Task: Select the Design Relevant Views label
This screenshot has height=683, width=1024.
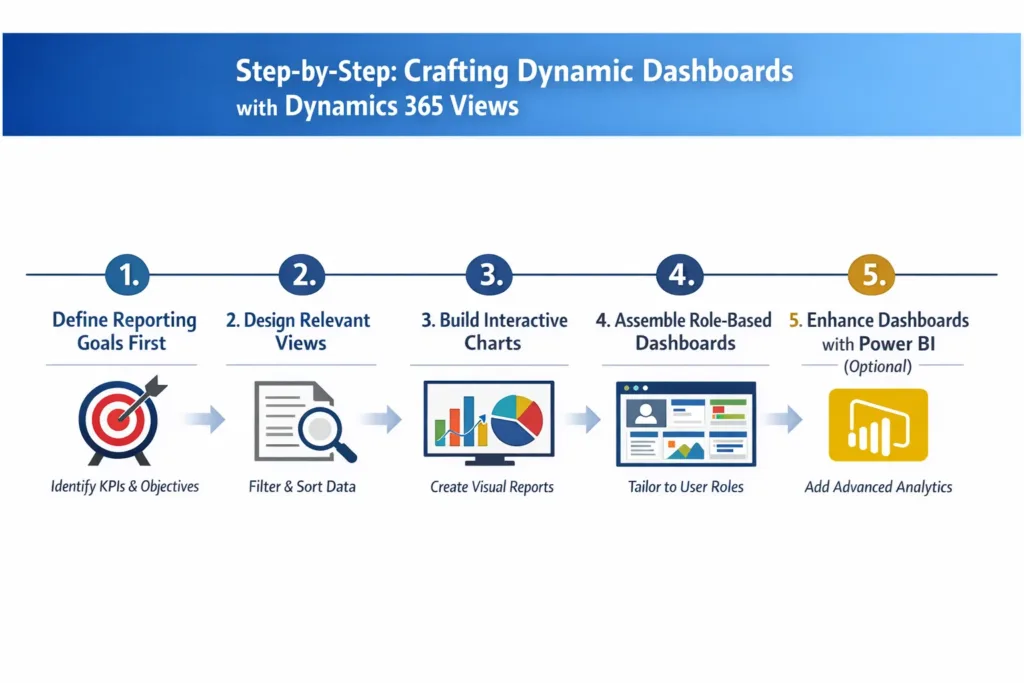Action: (298, 332)
